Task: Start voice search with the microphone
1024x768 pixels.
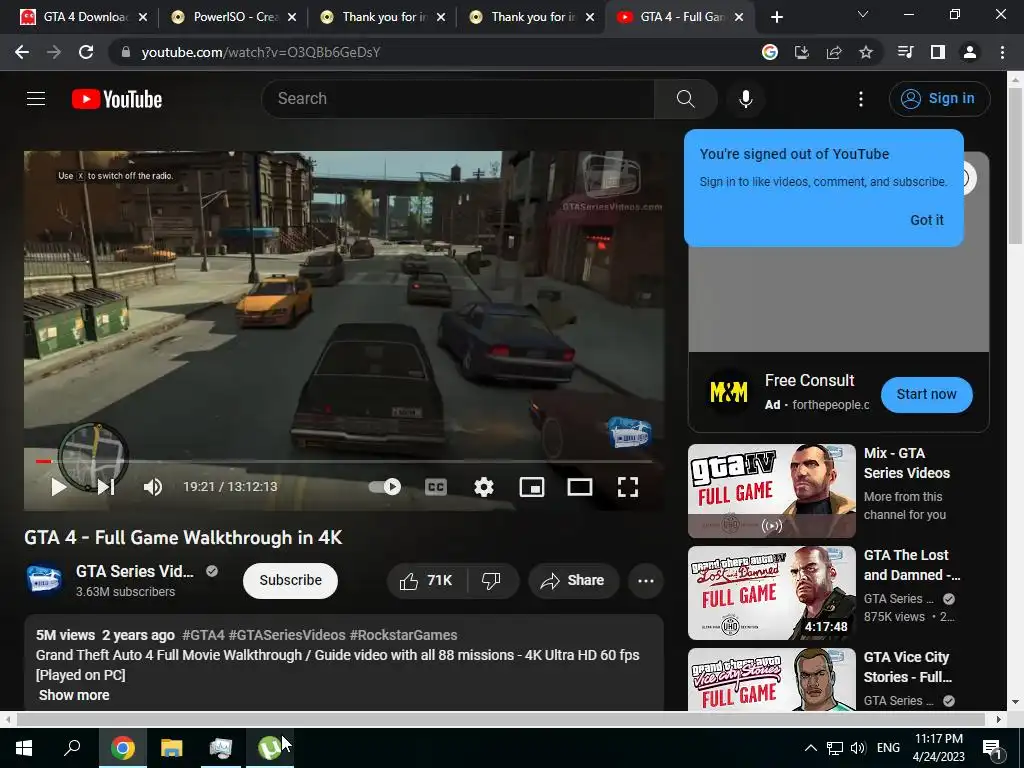Action: coord(745,99)
